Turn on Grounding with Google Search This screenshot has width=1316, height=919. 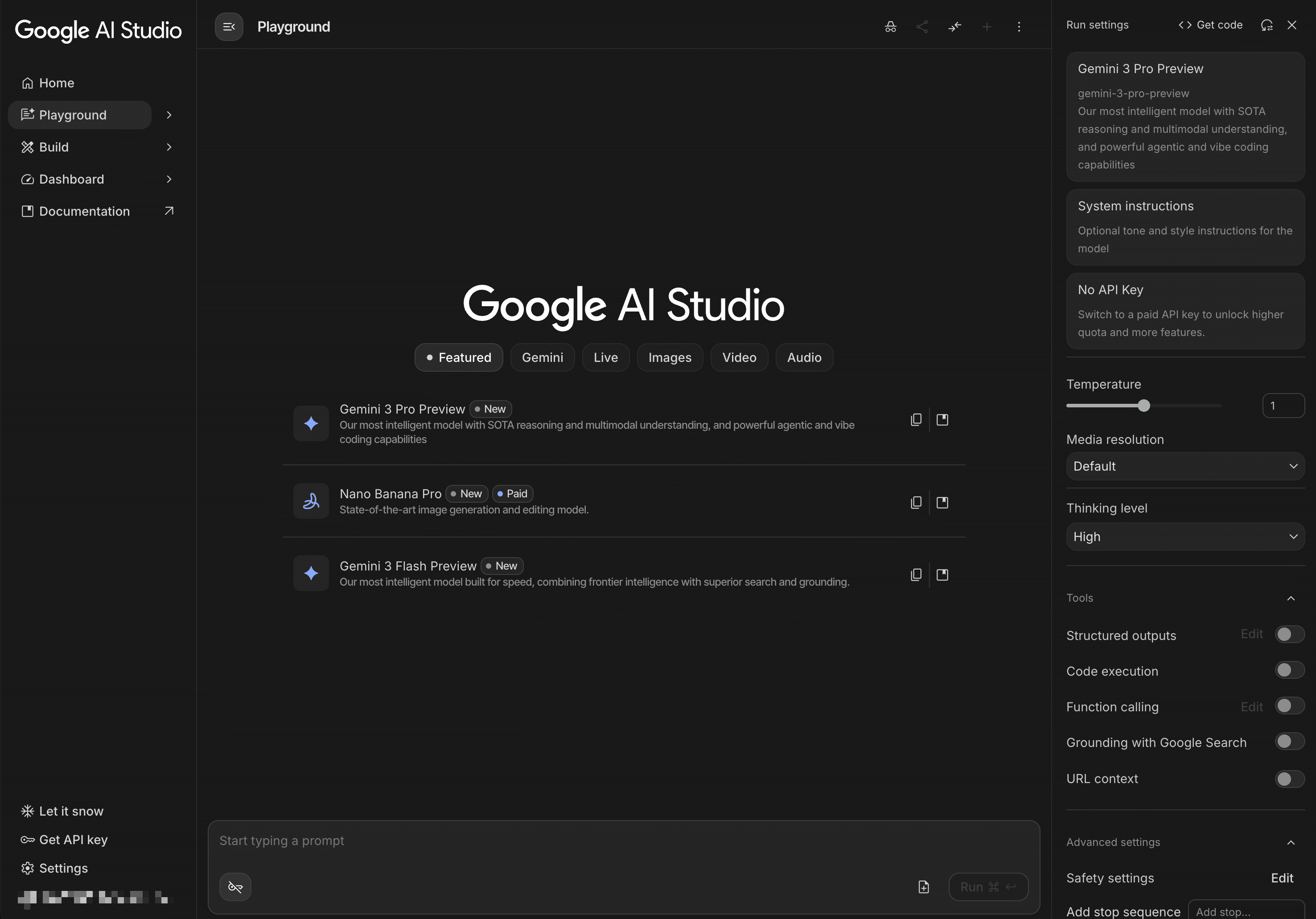pos(1289,742)
